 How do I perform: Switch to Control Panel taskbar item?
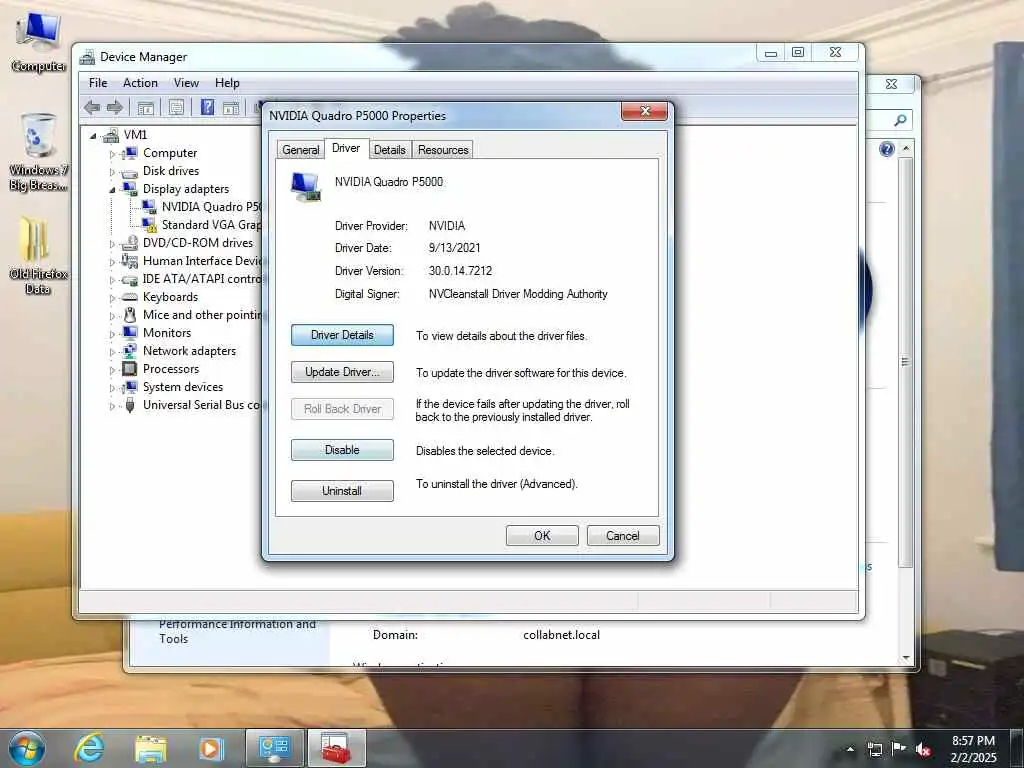click(x=275, y=748)
